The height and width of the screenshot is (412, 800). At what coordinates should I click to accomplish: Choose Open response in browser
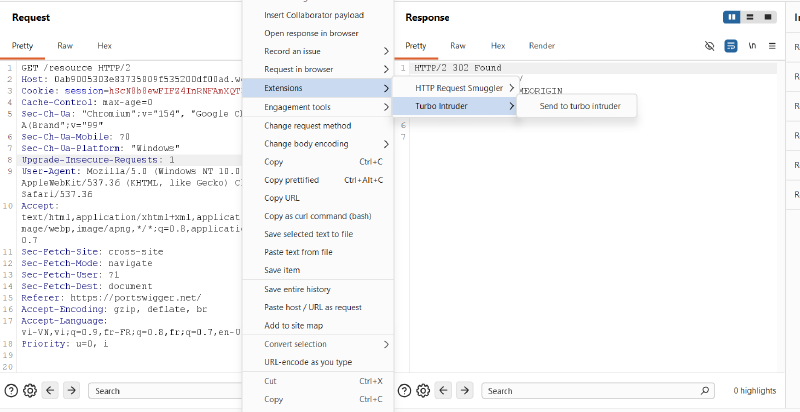318,34
